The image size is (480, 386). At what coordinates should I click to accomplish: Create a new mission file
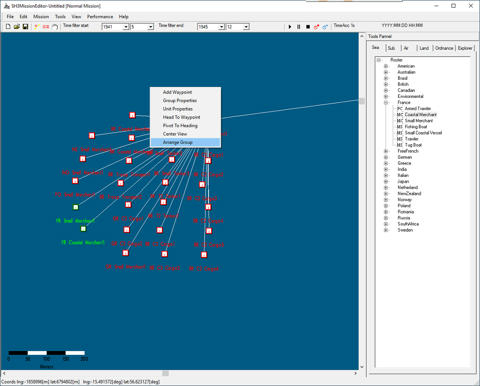tap(8, 27)
